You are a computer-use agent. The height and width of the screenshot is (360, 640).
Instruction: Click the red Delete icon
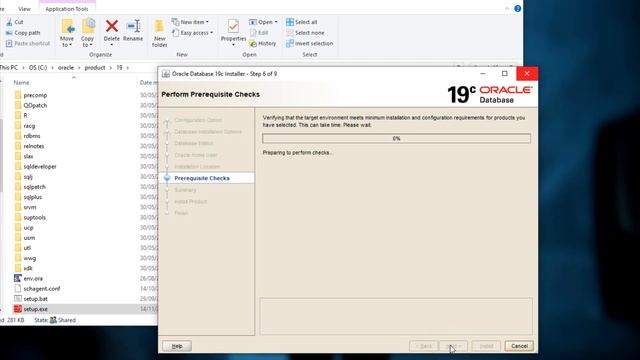pyautogui.click(x=111, y=27)
